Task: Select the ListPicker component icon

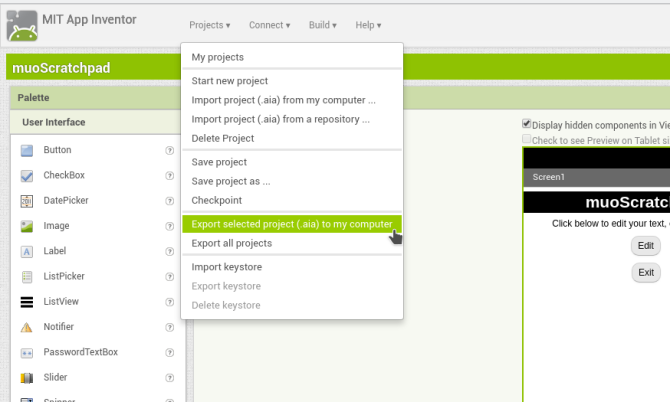Action: 26,276
